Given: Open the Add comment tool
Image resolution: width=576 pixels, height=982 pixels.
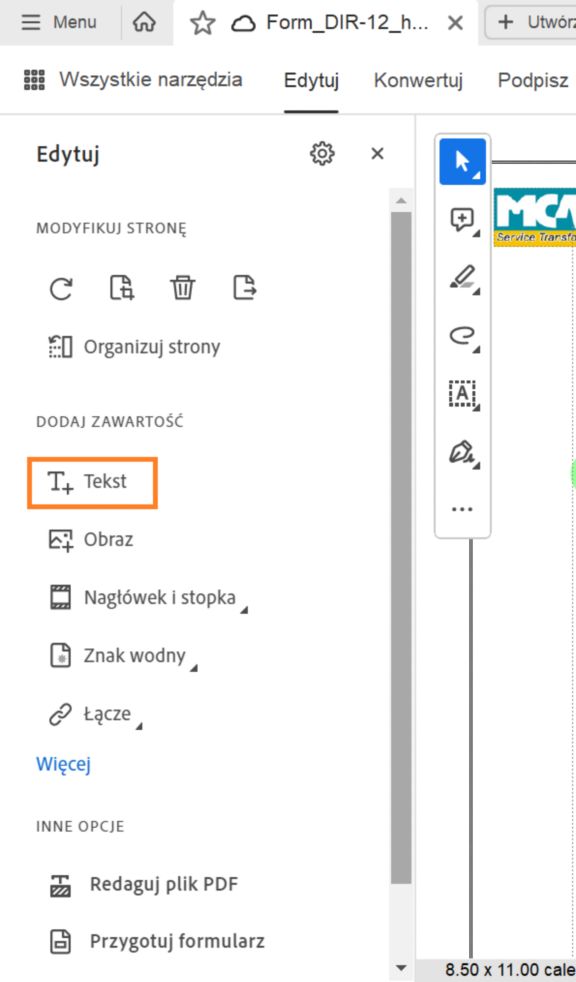Looking at the screenshot, I should pyautogui.click(x=461, y=222).
